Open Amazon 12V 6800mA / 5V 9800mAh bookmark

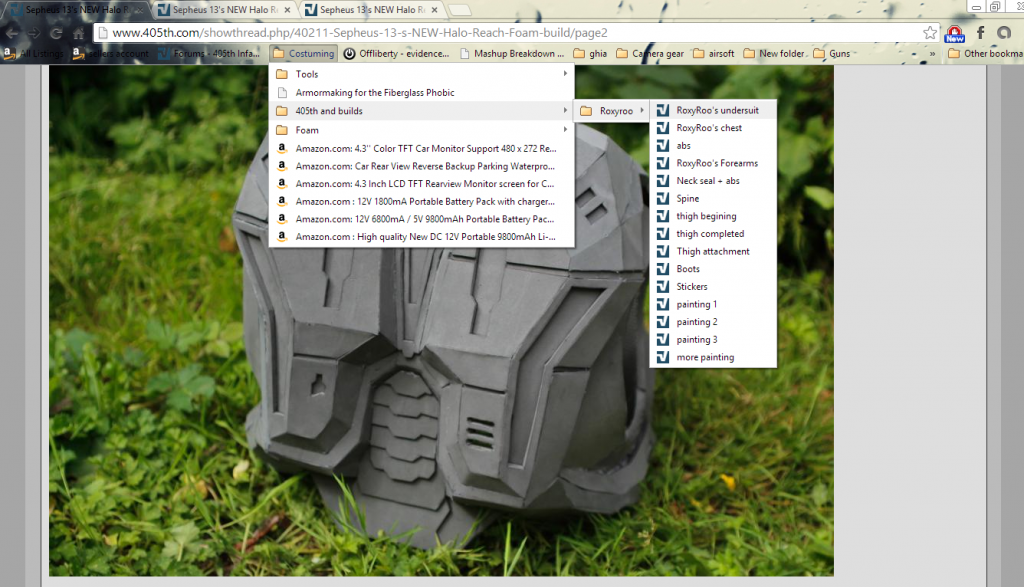coord(421,219)
